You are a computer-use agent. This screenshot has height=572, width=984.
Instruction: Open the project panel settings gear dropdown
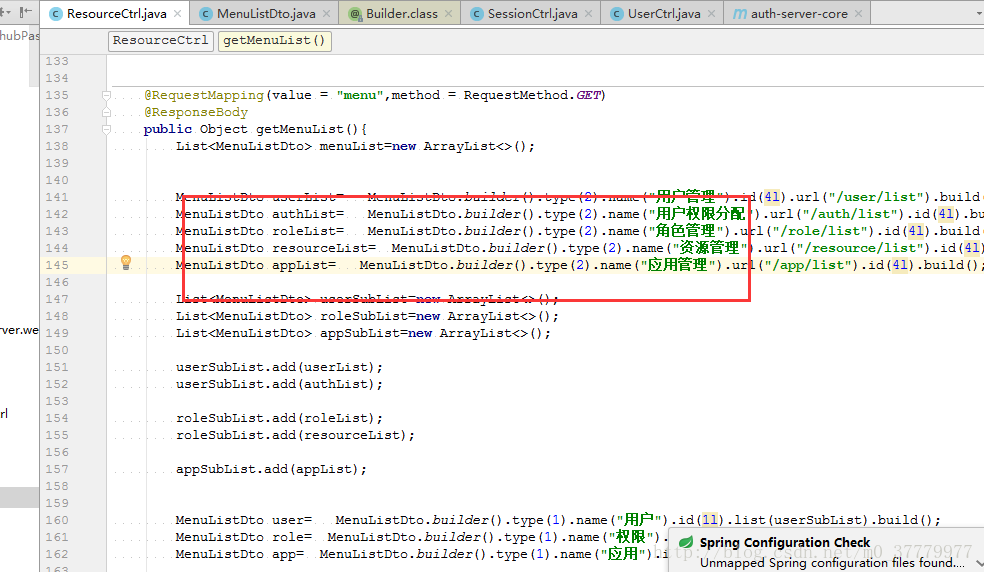coord(6,11)
